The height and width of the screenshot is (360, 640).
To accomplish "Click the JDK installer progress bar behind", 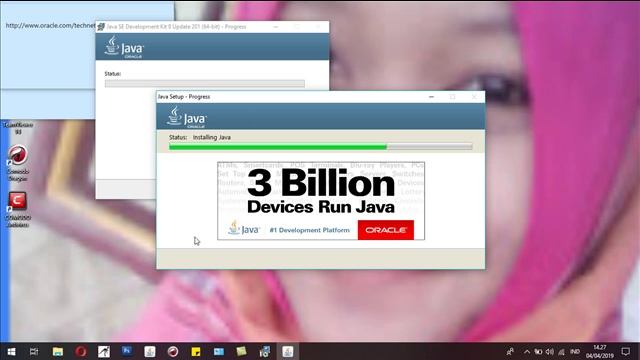I will coord(204,83).
